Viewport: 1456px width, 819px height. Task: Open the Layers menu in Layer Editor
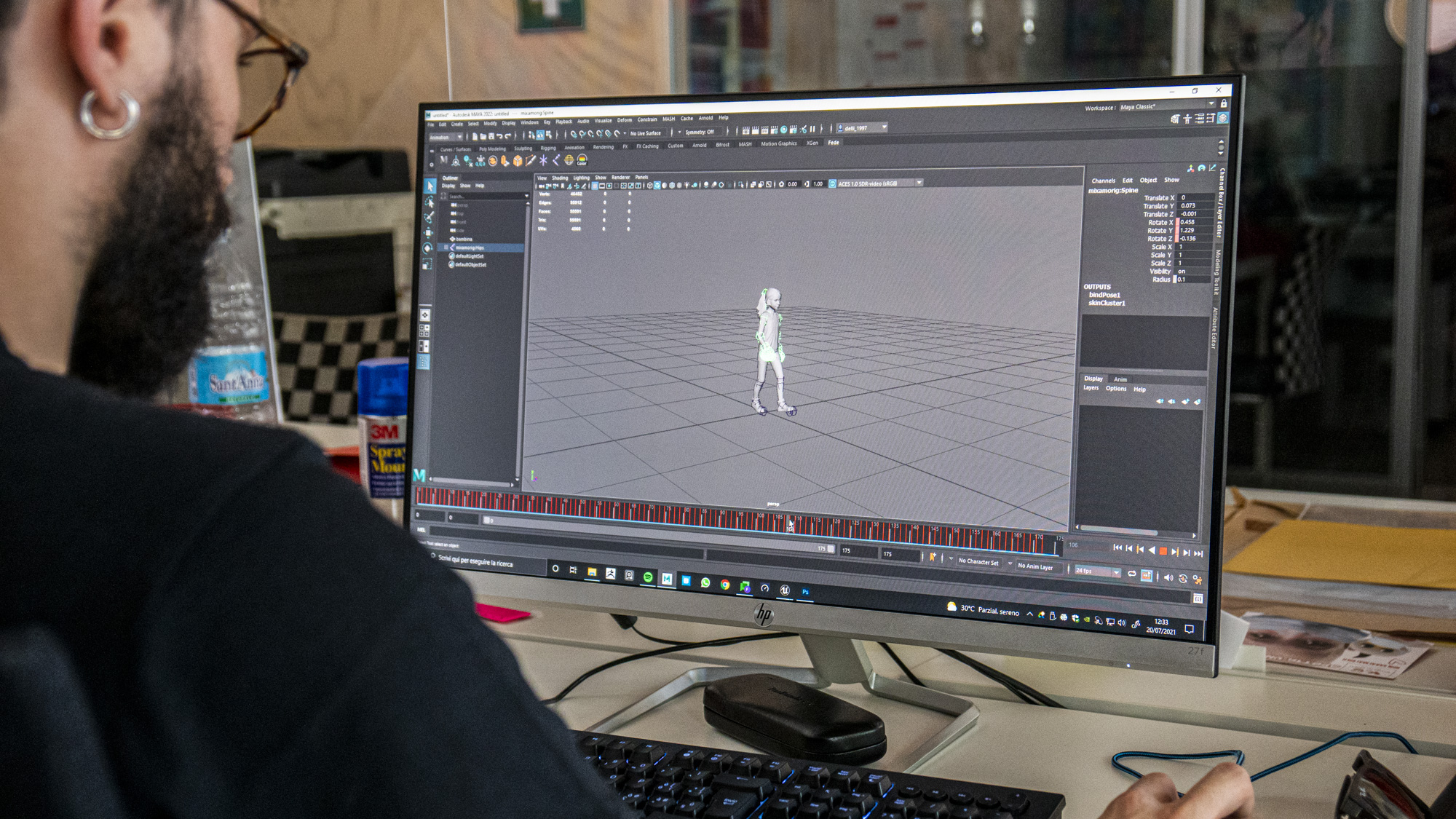click(1091, 388)
